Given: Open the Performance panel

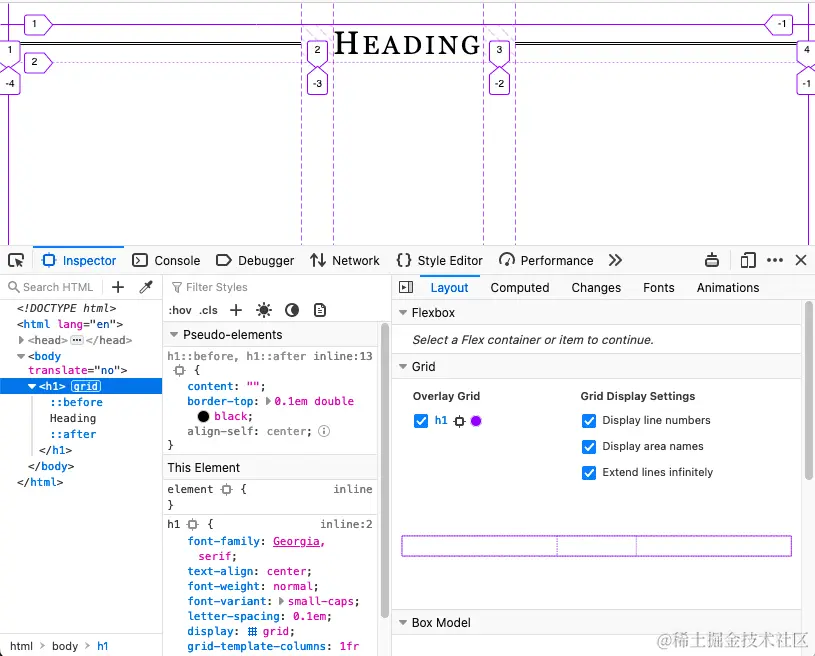Looking at the screenshot, I should pyautogui.click(x=546, y=260).
